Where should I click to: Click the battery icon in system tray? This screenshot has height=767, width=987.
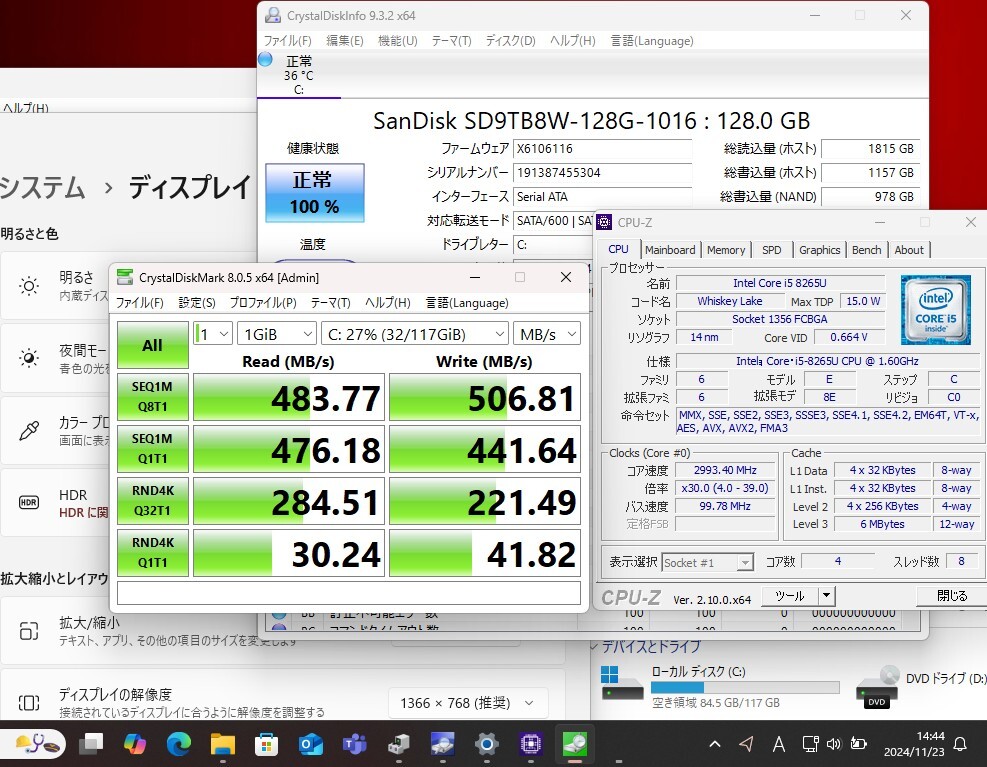(859, 744)
